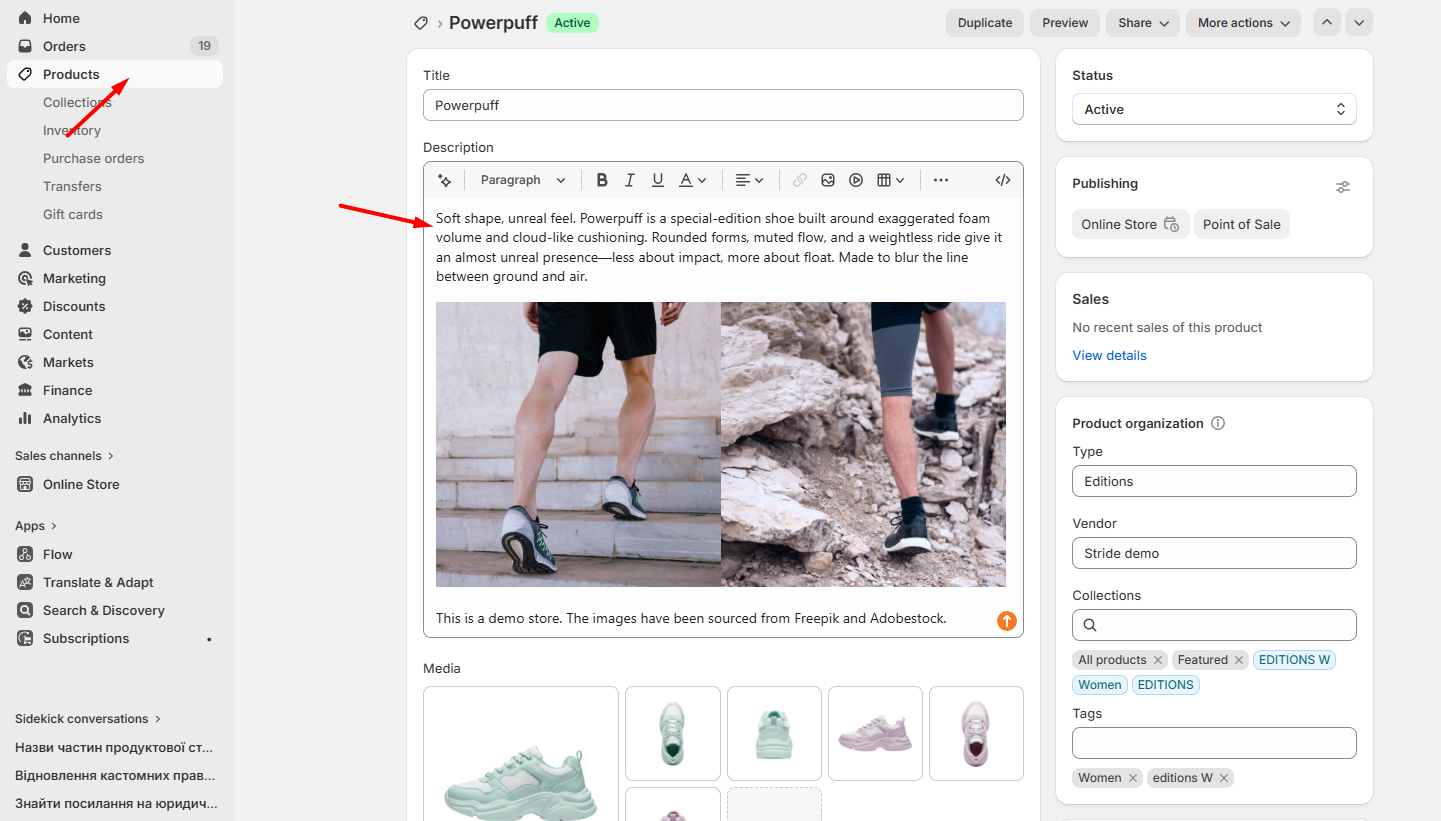Click the insert video icon
This screenshot has width=1441, height=821.
(856, 180)
